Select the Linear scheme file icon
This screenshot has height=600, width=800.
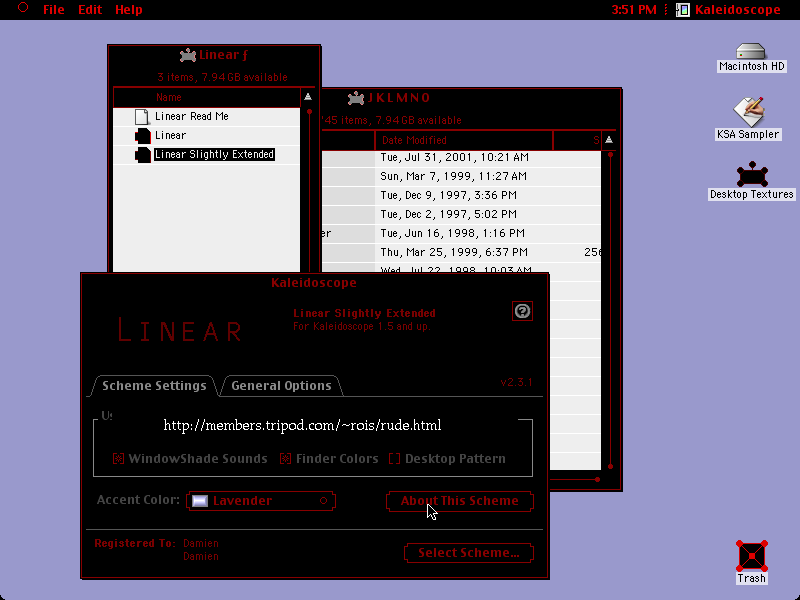click(x=143, y=136)
